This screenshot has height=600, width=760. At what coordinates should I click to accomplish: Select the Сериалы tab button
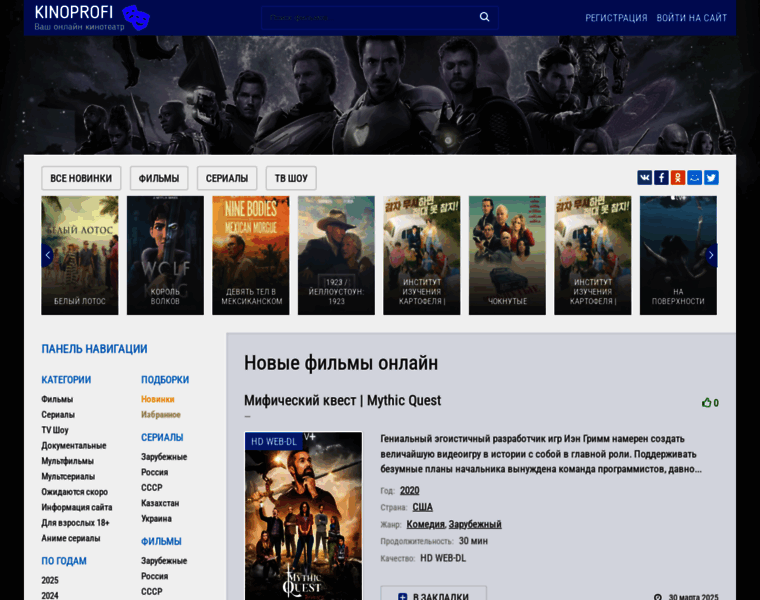click(227, 178)
